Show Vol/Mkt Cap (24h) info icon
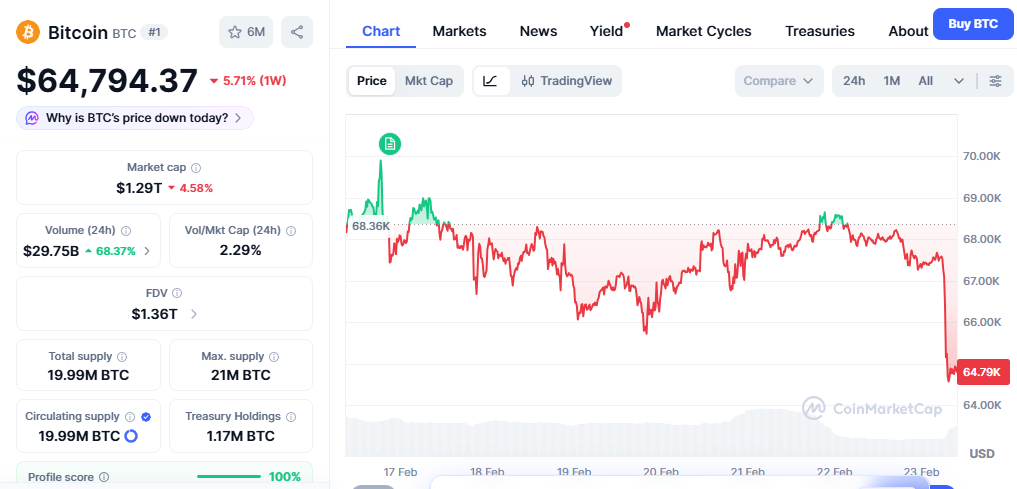 [x=291, y=230]
